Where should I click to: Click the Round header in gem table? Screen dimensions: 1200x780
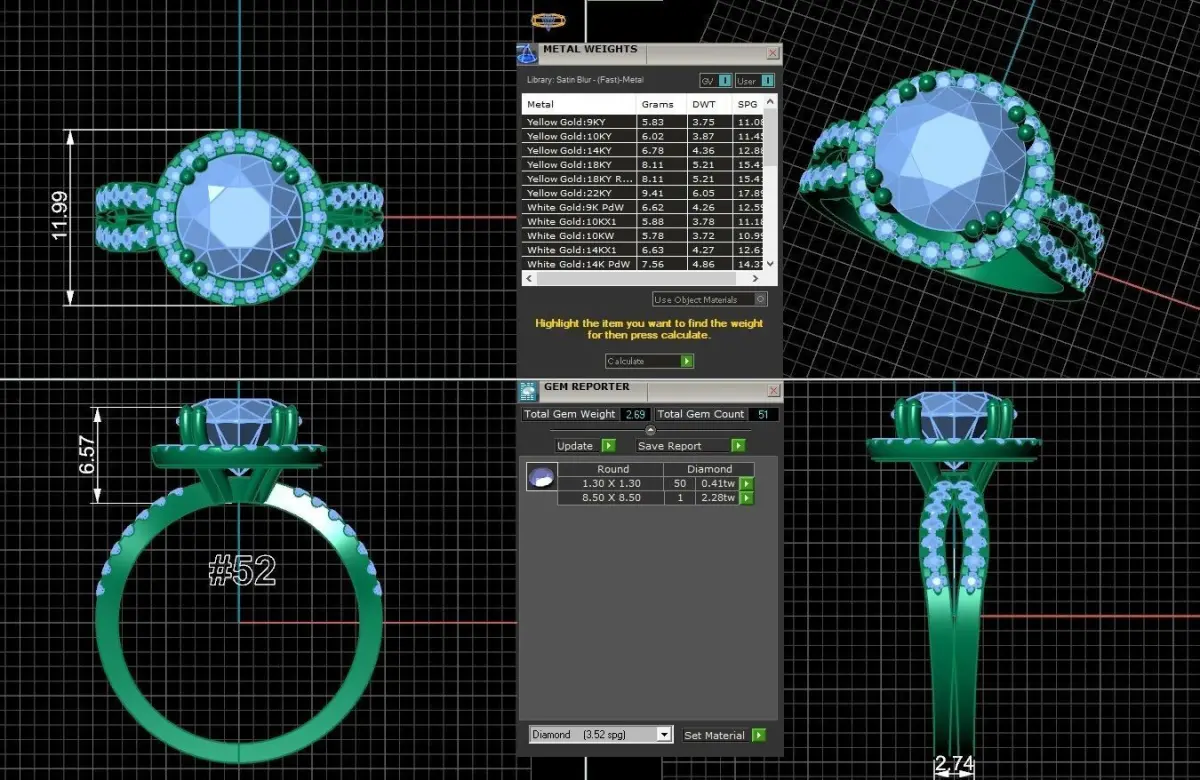pyautogui.click(x=612, y=469)
